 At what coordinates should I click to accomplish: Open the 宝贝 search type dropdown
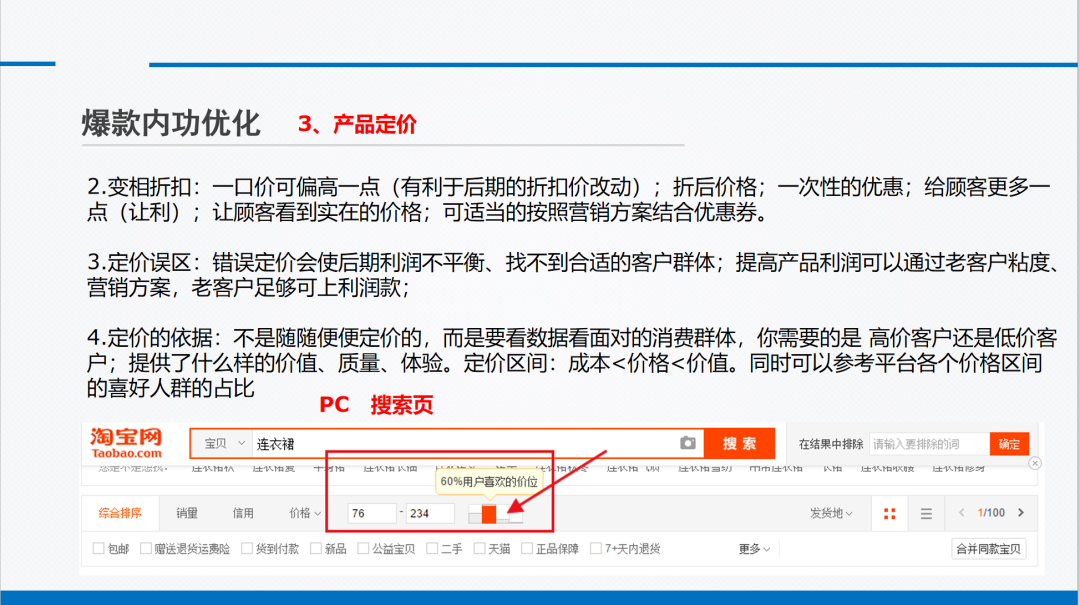(222, 444)
